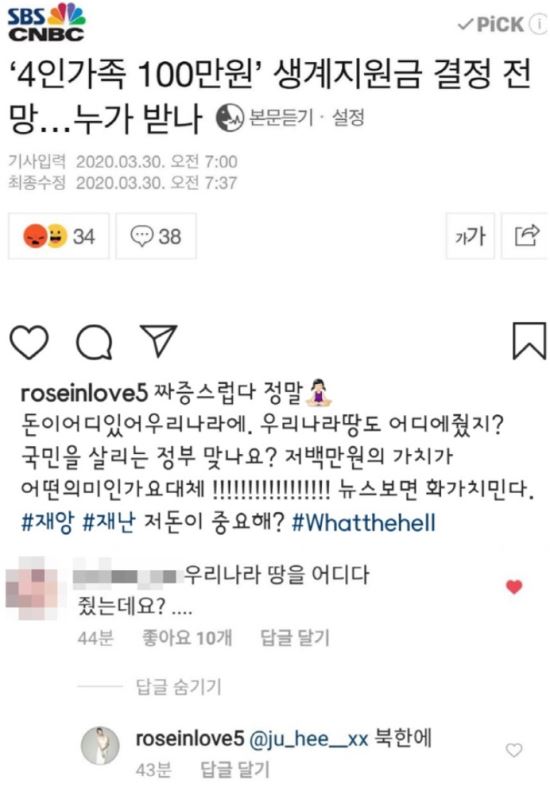550x798 pixels.
Task: Click the SBS CNBC logo
Action: pyautogui.click(x=46, y=22)
